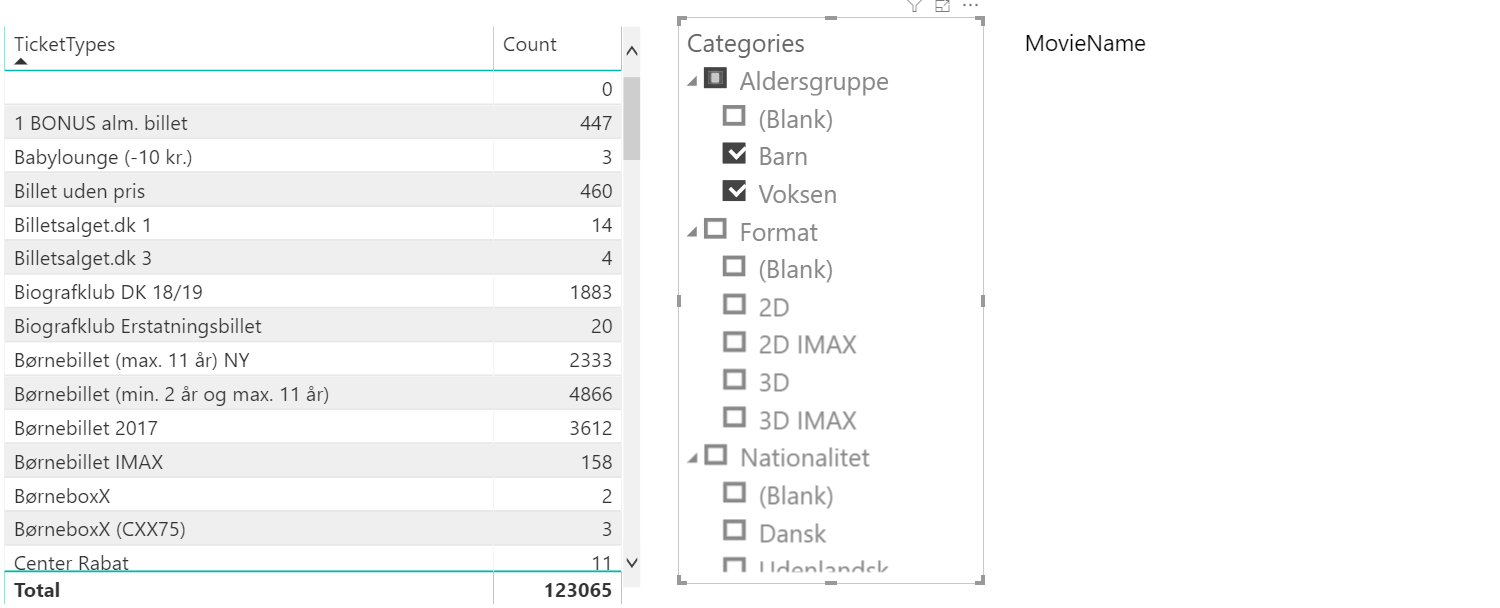Click the Total row label
This screenshot has height=608, width=1500.
pyautogui.click(x=37, y=590)
